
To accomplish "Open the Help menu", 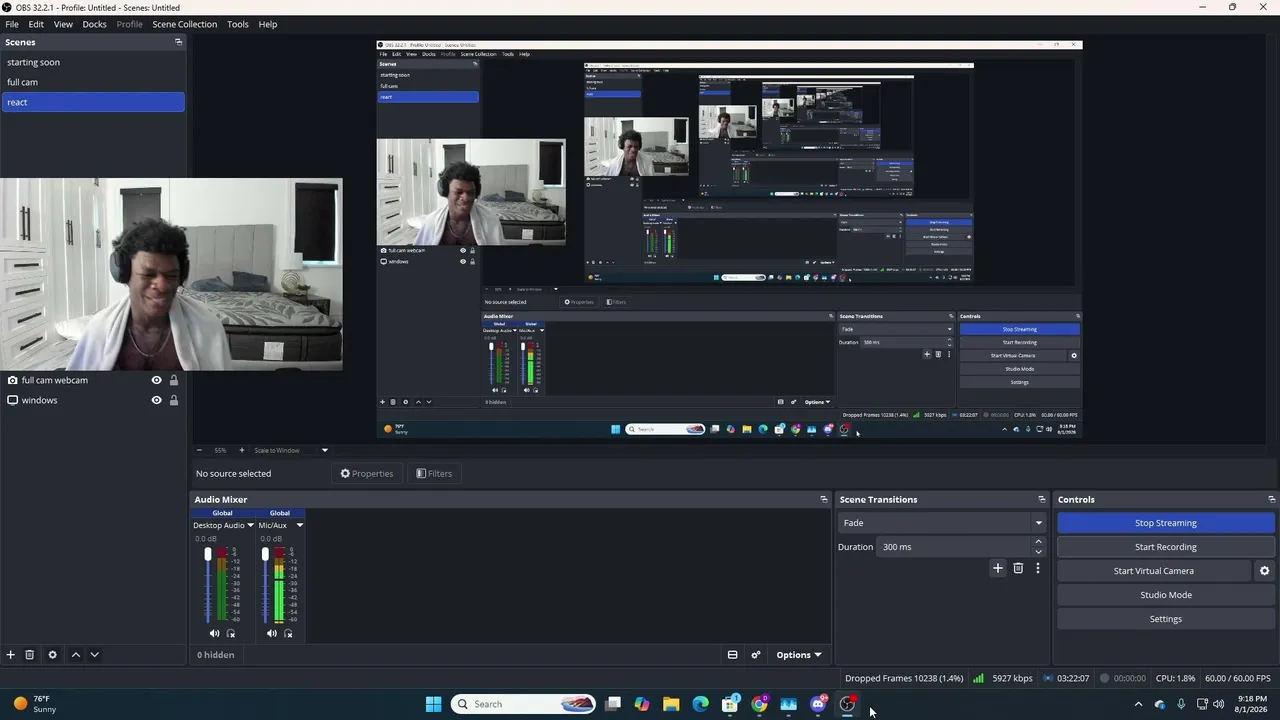I will [268, 24].
